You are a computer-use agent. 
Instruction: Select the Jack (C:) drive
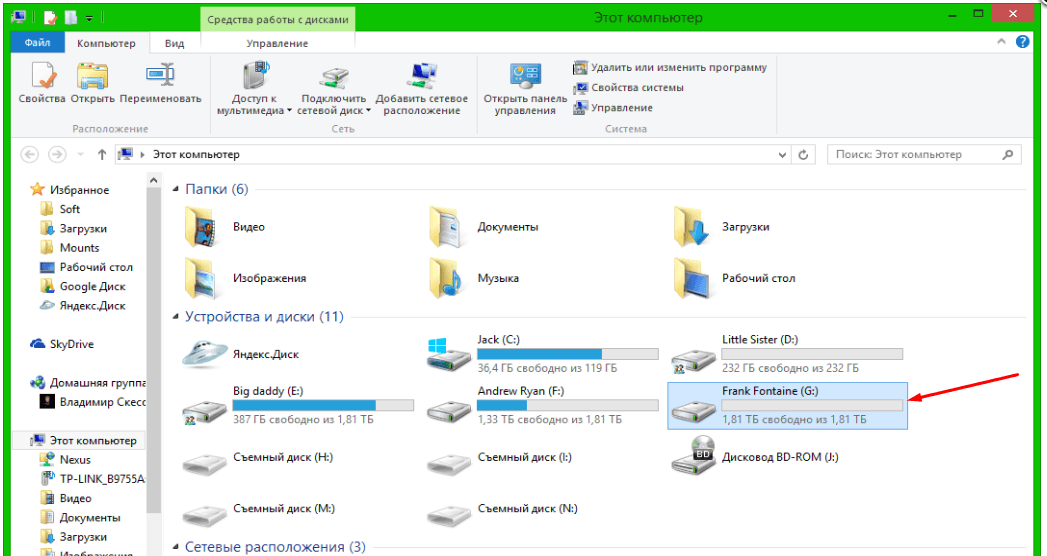542,354
